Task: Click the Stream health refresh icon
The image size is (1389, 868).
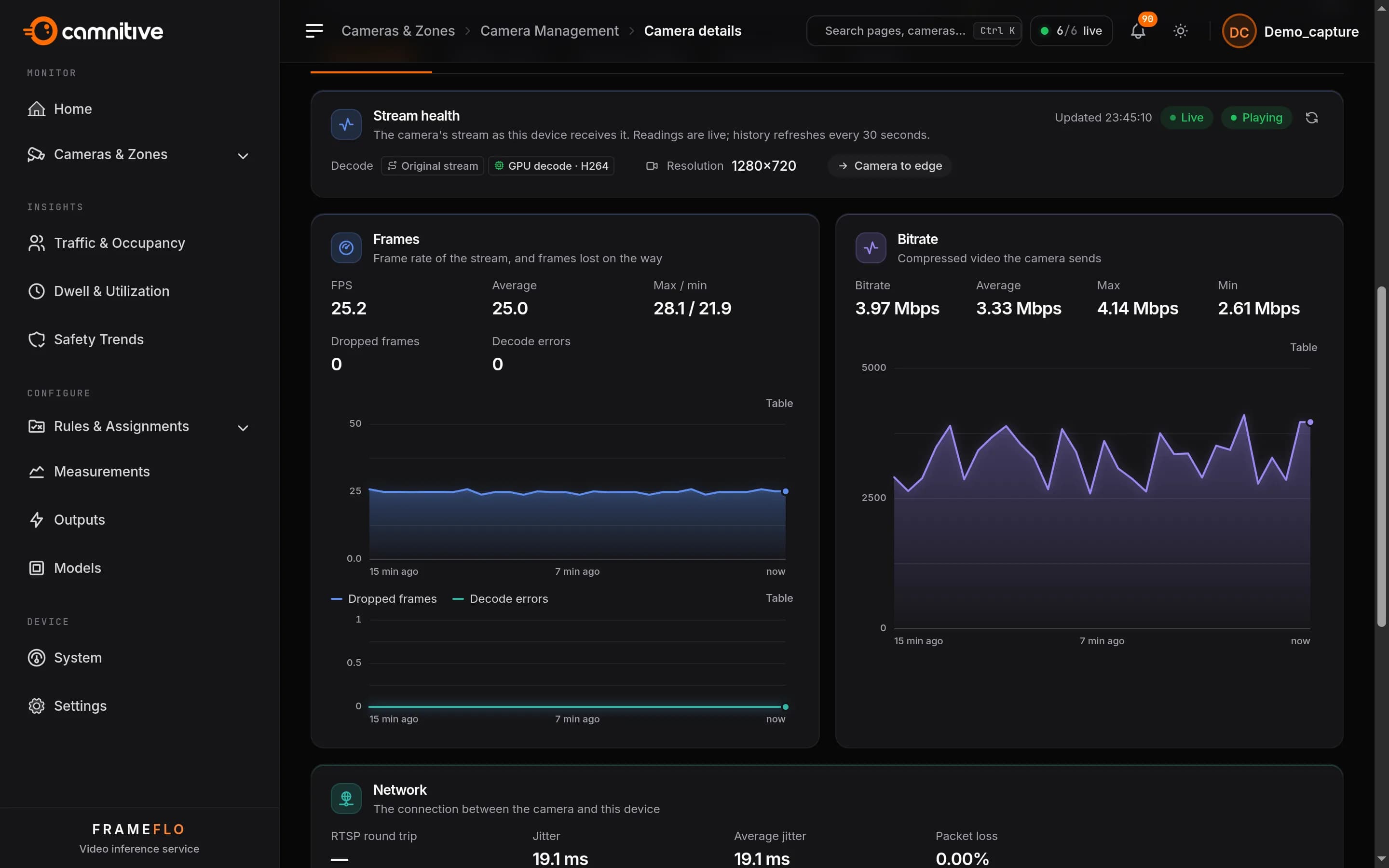Action: [x=1311, y=118]
